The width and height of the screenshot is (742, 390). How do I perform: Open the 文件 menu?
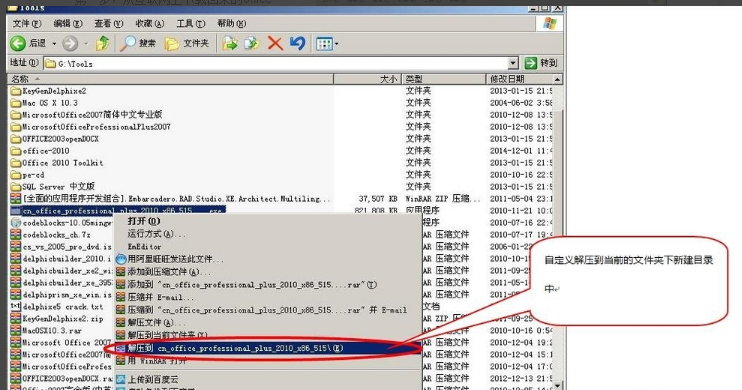tap(26, 23)
